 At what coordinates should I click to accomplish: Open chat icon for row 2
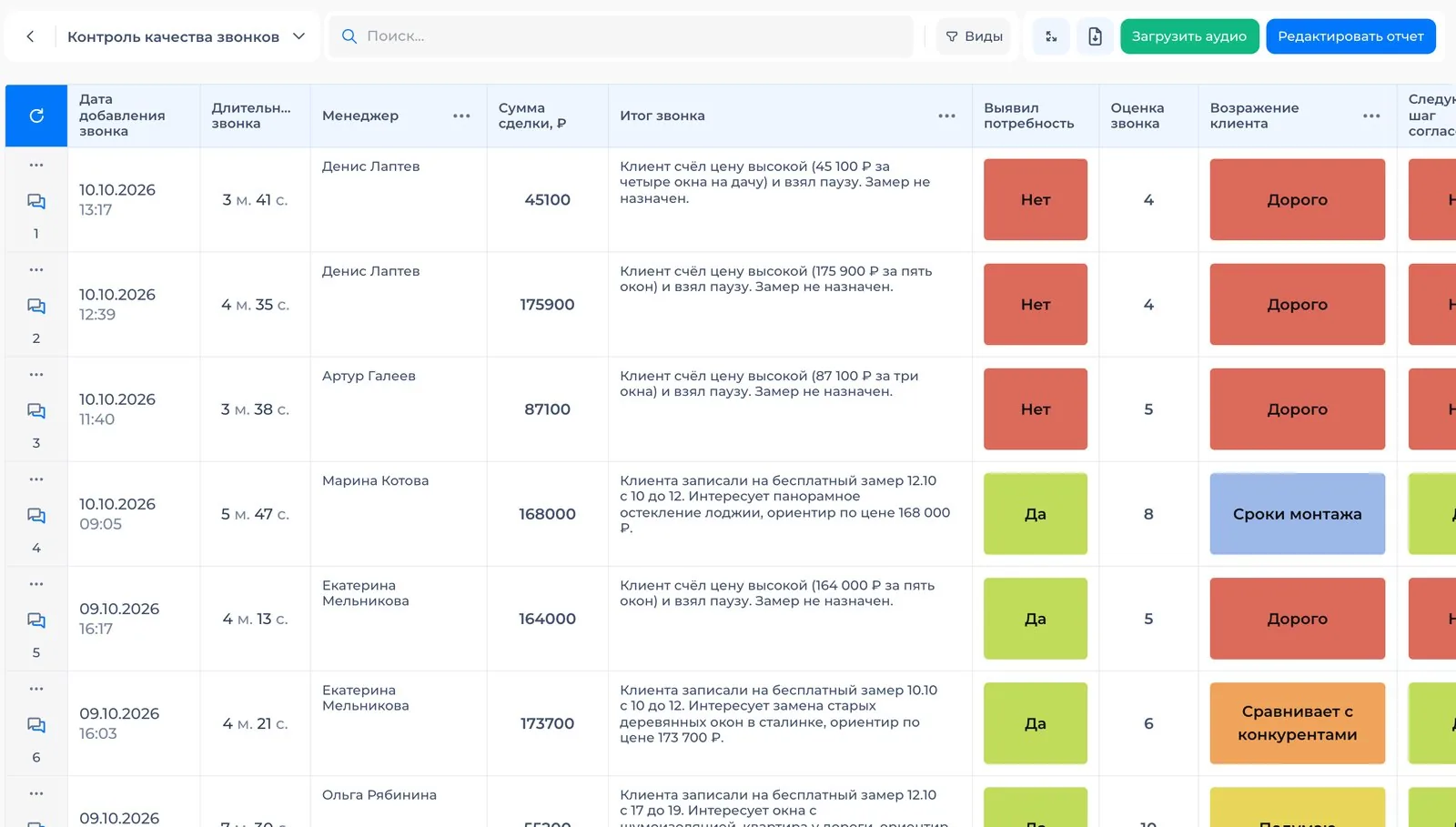36,306
